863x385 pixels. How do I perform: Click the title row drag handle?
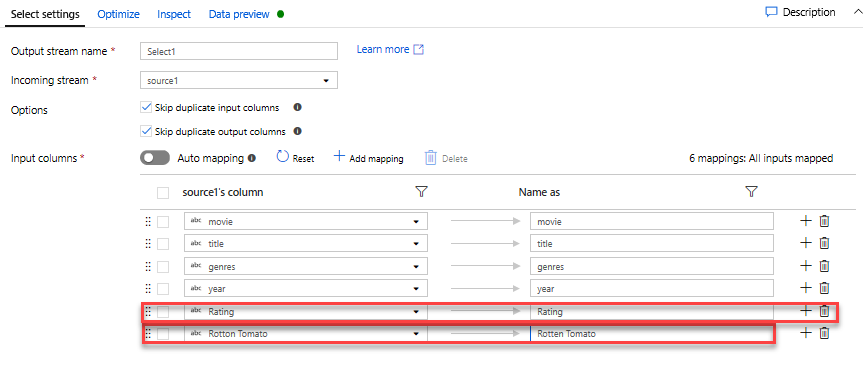click(x=148, y=244)
